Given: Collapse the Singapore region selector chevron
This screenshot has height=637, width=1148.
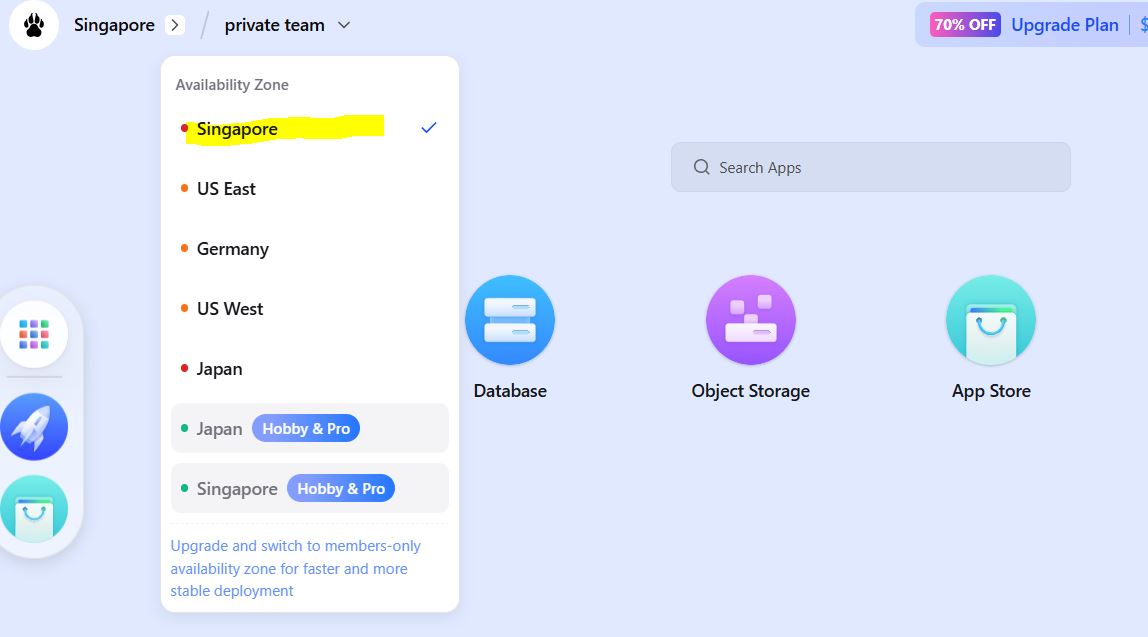Looking at the screenshot, I should [175, 26].
